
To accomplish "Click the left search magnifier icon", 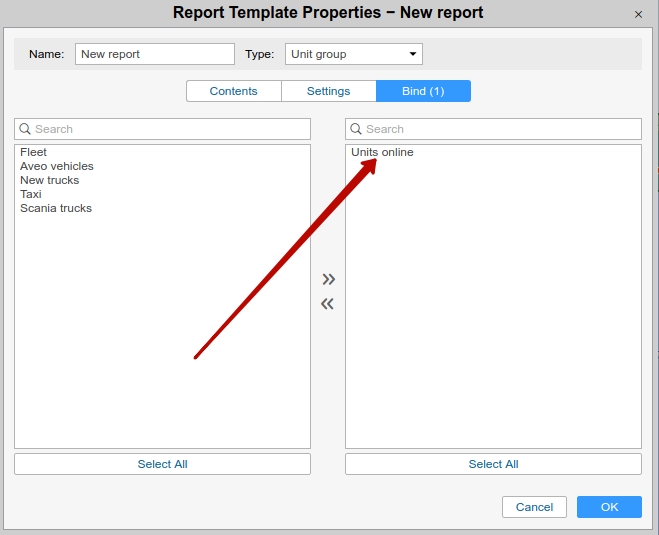I will point(25,129).
